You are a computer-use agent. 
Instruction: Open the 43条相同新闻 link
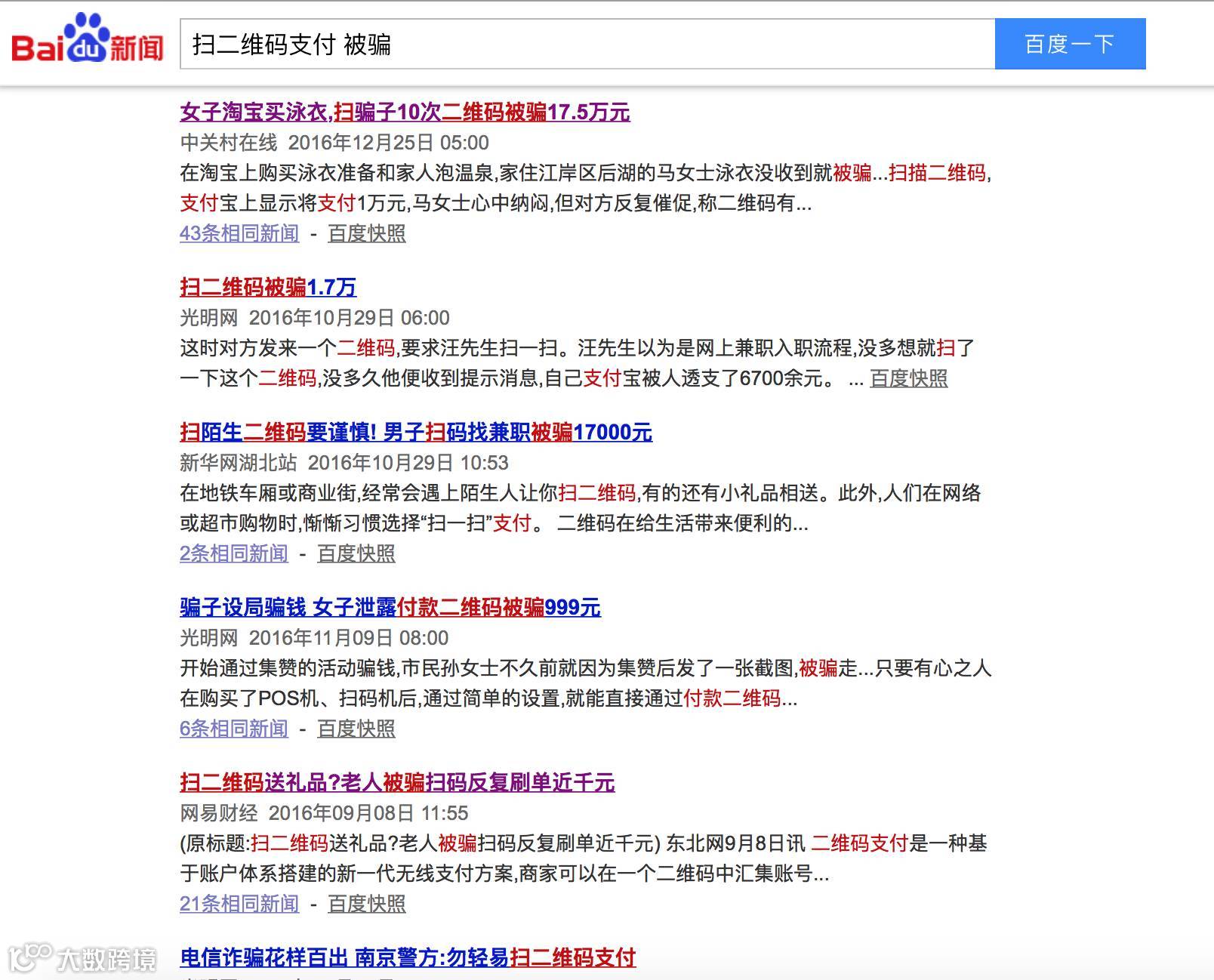pyautogui.click(x=239, y=233)
